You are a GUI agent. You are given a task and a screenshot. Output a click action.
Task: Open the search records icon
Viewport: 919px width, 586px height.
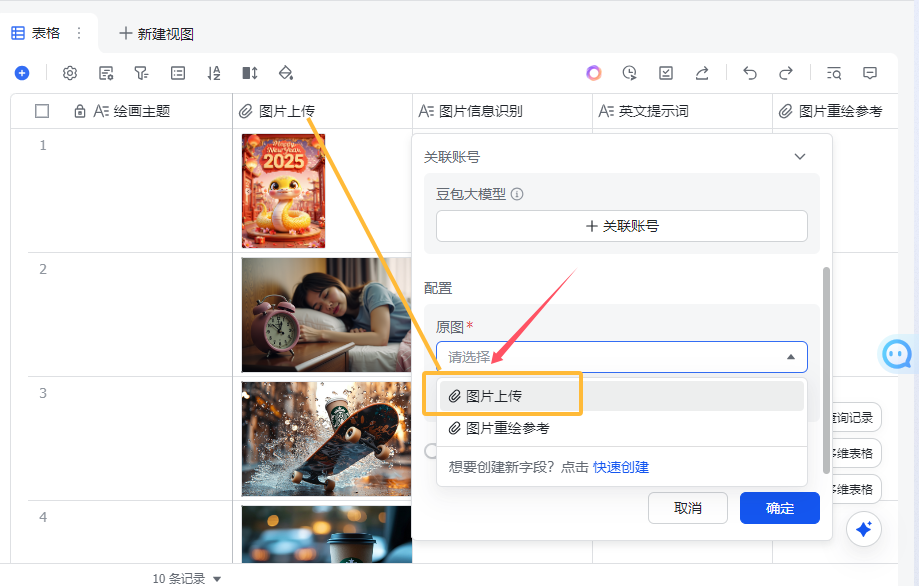pos(833,73)
